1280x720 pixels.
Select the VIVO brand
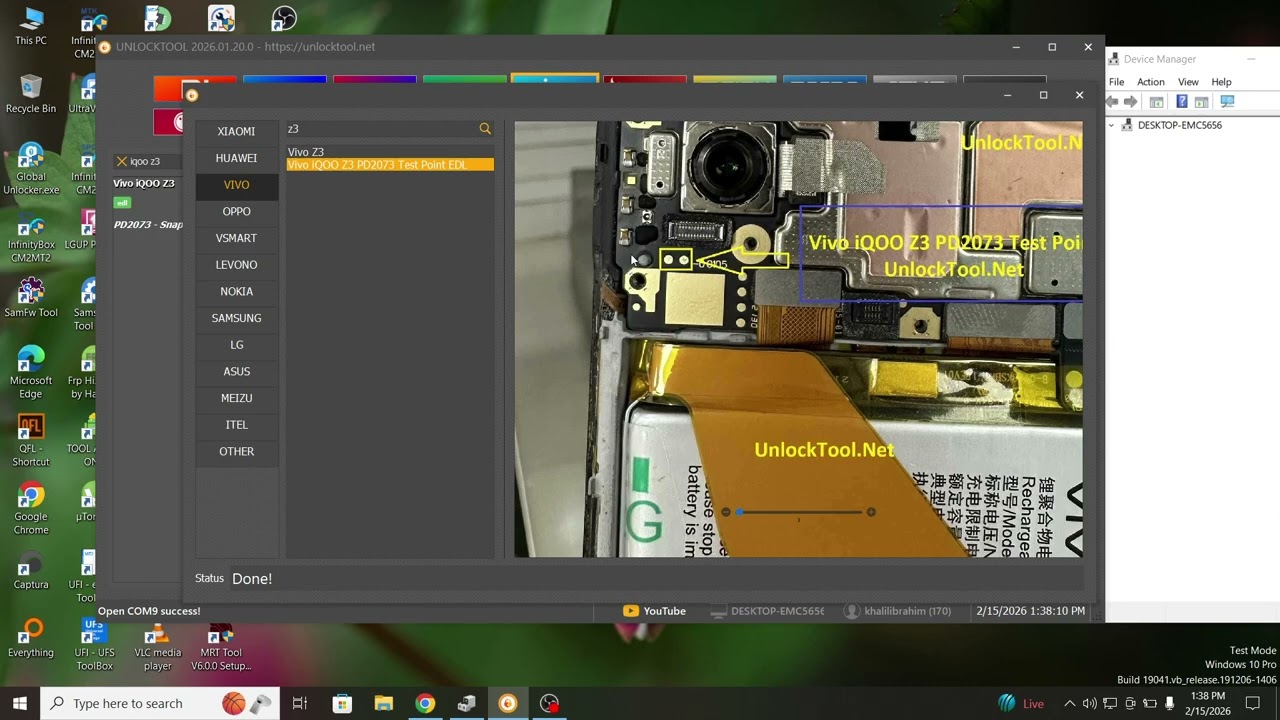(237, 185)
